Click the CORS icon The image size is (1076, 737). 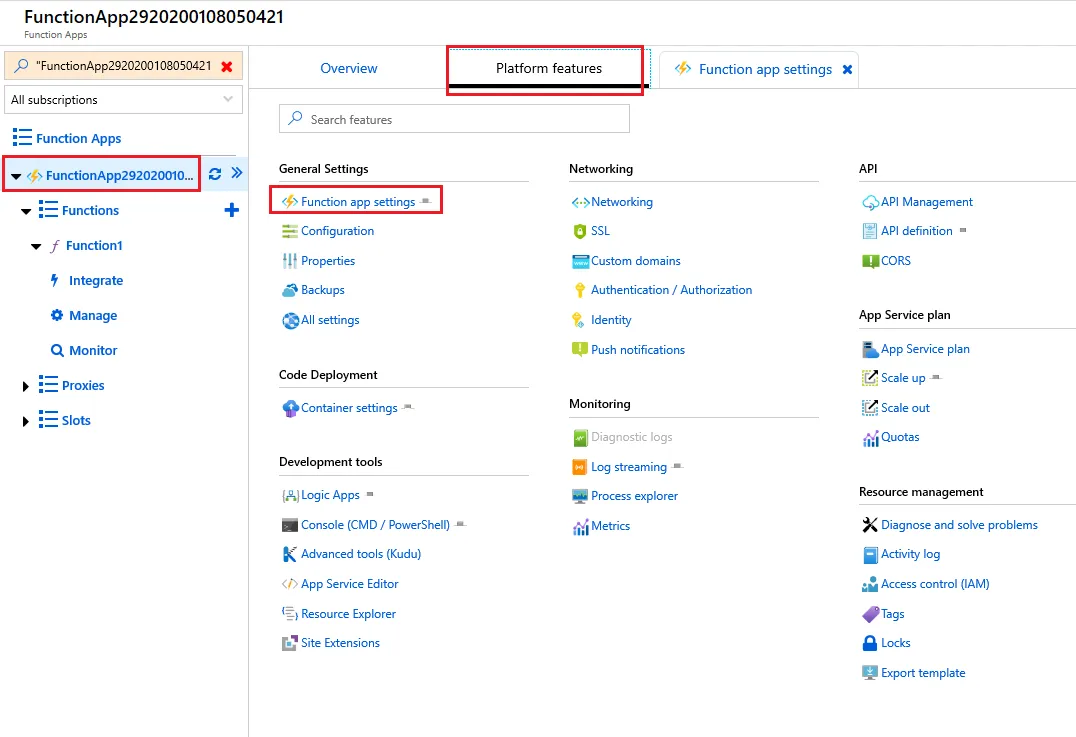tap(870, 261)
